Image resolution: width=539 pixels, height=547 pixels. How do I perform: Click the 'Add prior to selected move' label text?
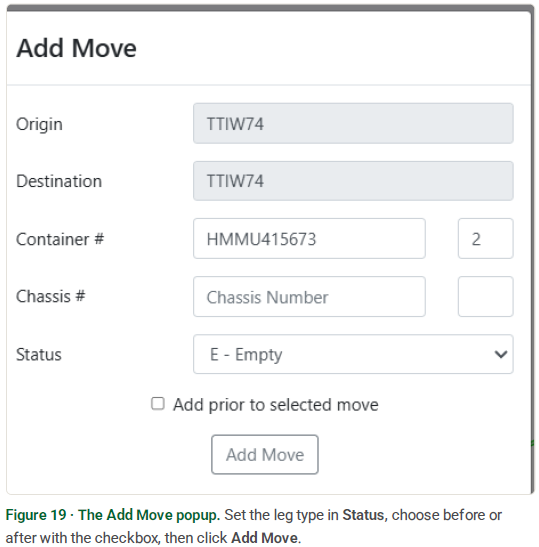[276, 405]
